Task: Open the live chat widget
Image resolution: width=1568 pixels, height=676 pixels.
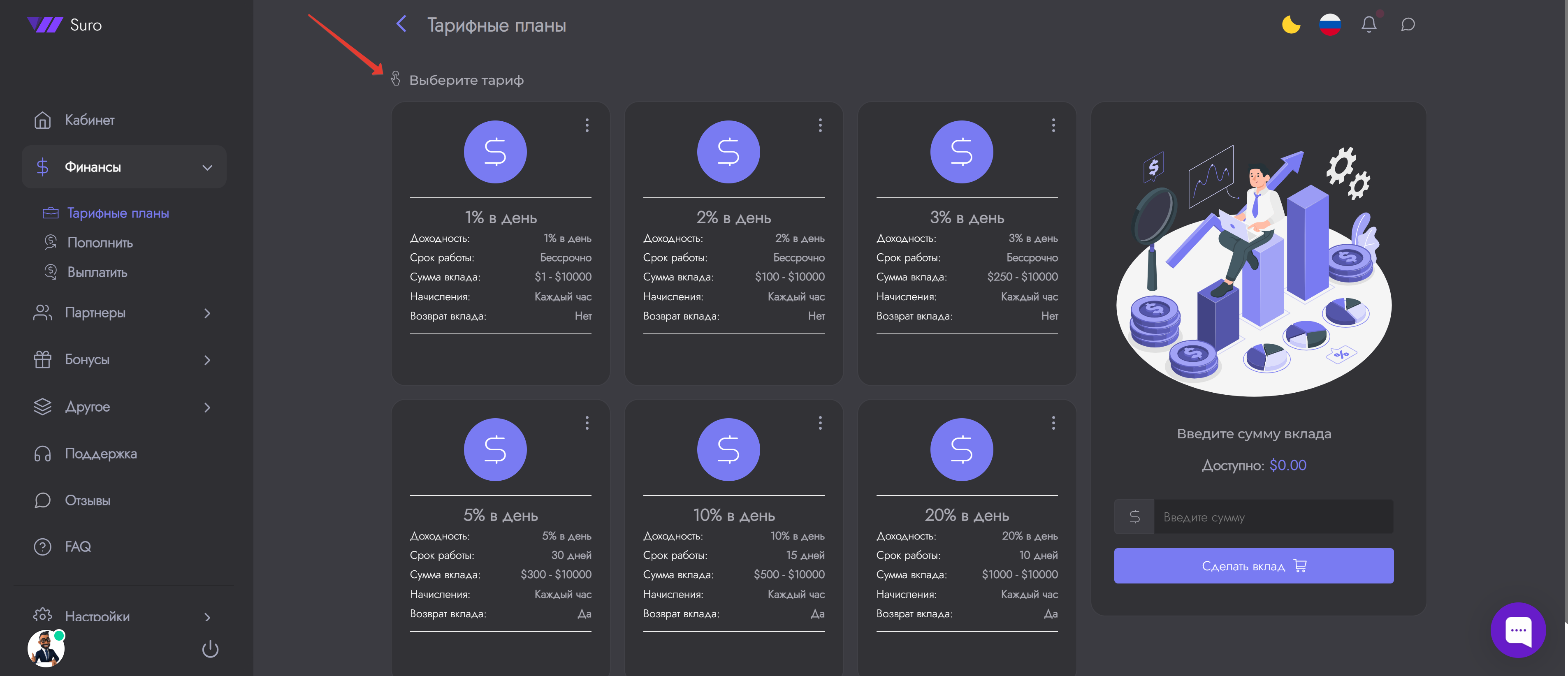Action: pyautogui.click(x=1517, y=630)
